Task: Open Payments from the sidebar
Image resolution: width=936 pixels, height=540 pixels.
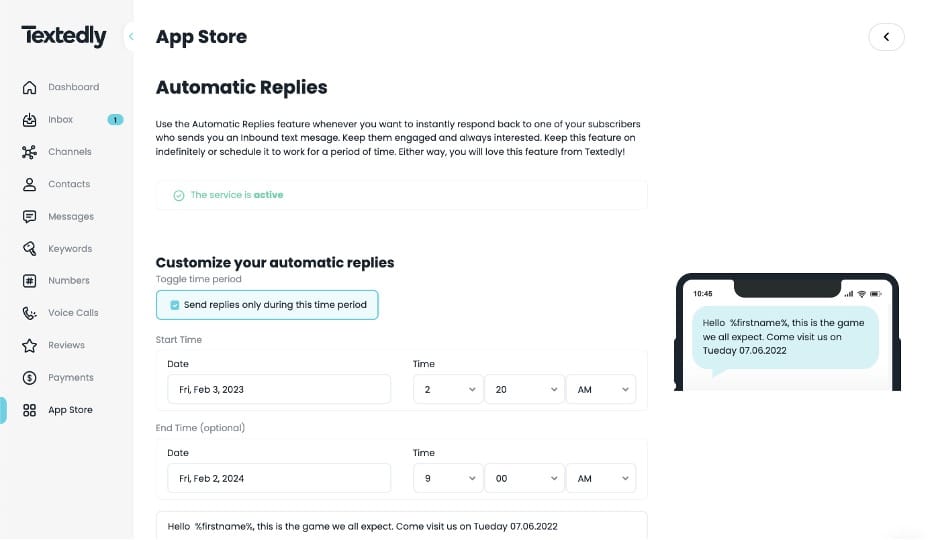Action: point(70,378)
